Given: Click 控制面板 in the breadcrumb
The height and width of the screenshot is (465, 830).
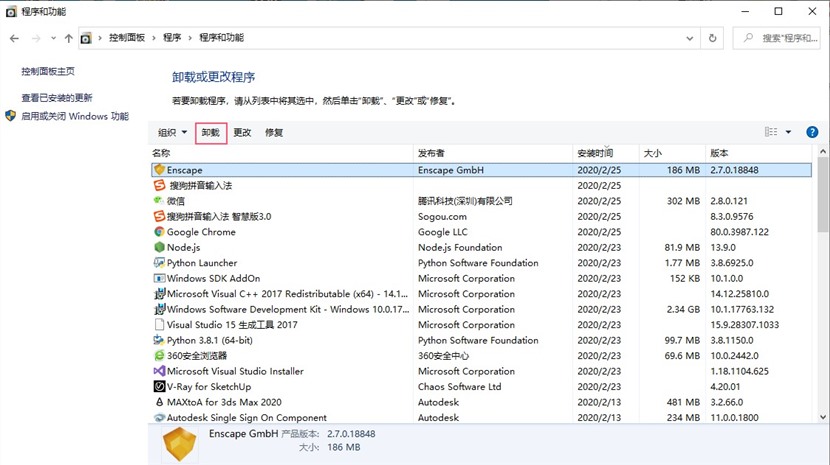Looking at the screenshot, I should 127,38.
